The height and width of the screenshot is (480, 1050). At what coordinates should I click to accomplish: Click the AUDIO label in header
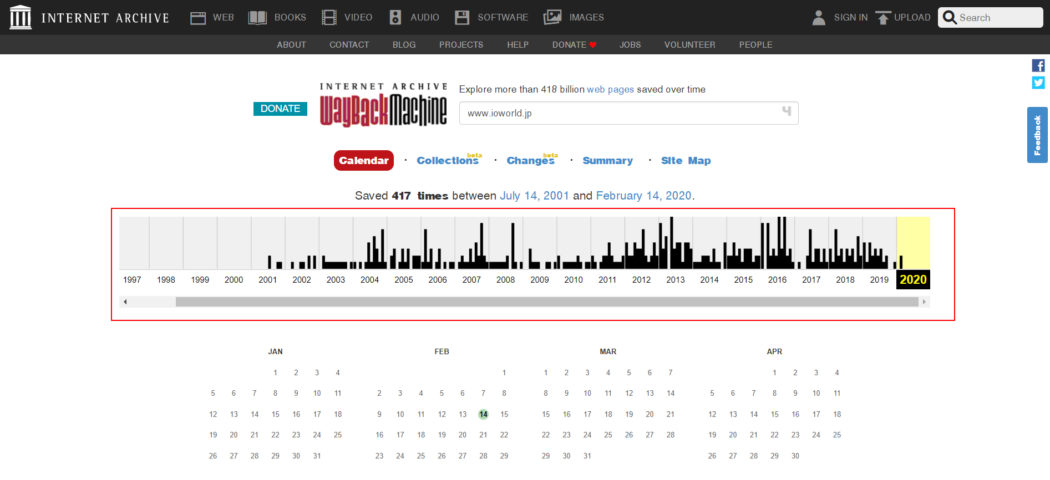click(x=425, y=18)
